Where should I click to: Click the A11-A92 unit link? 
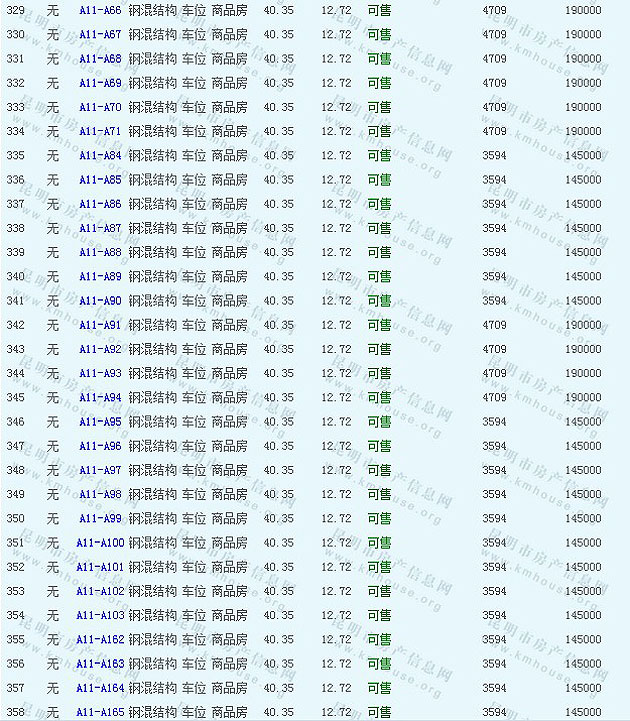[100, 349]
